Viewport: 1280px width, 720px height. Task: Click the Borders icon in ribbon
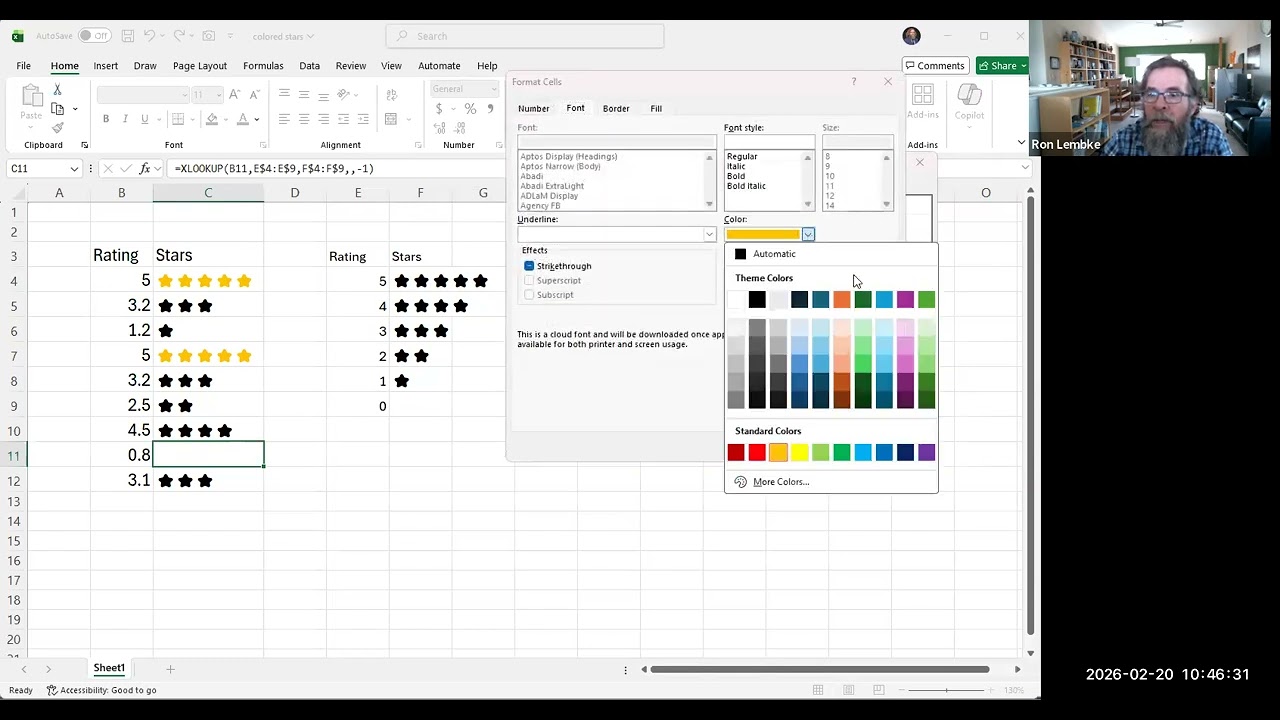tap(177, 119)
